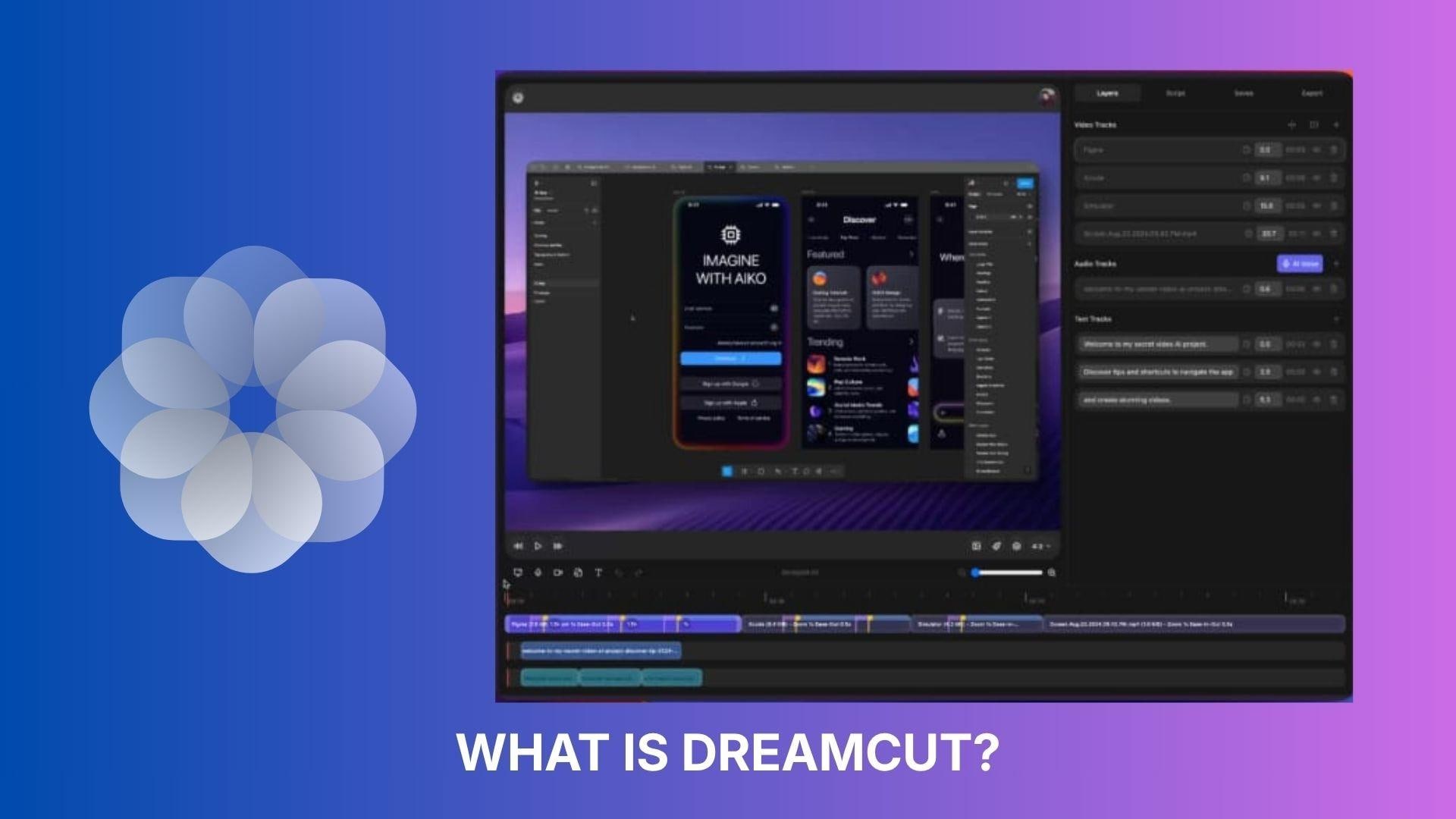Mute the audio track via its eye icon
The height and width of the screenshot is (819, 1456).
(1317, 289)
